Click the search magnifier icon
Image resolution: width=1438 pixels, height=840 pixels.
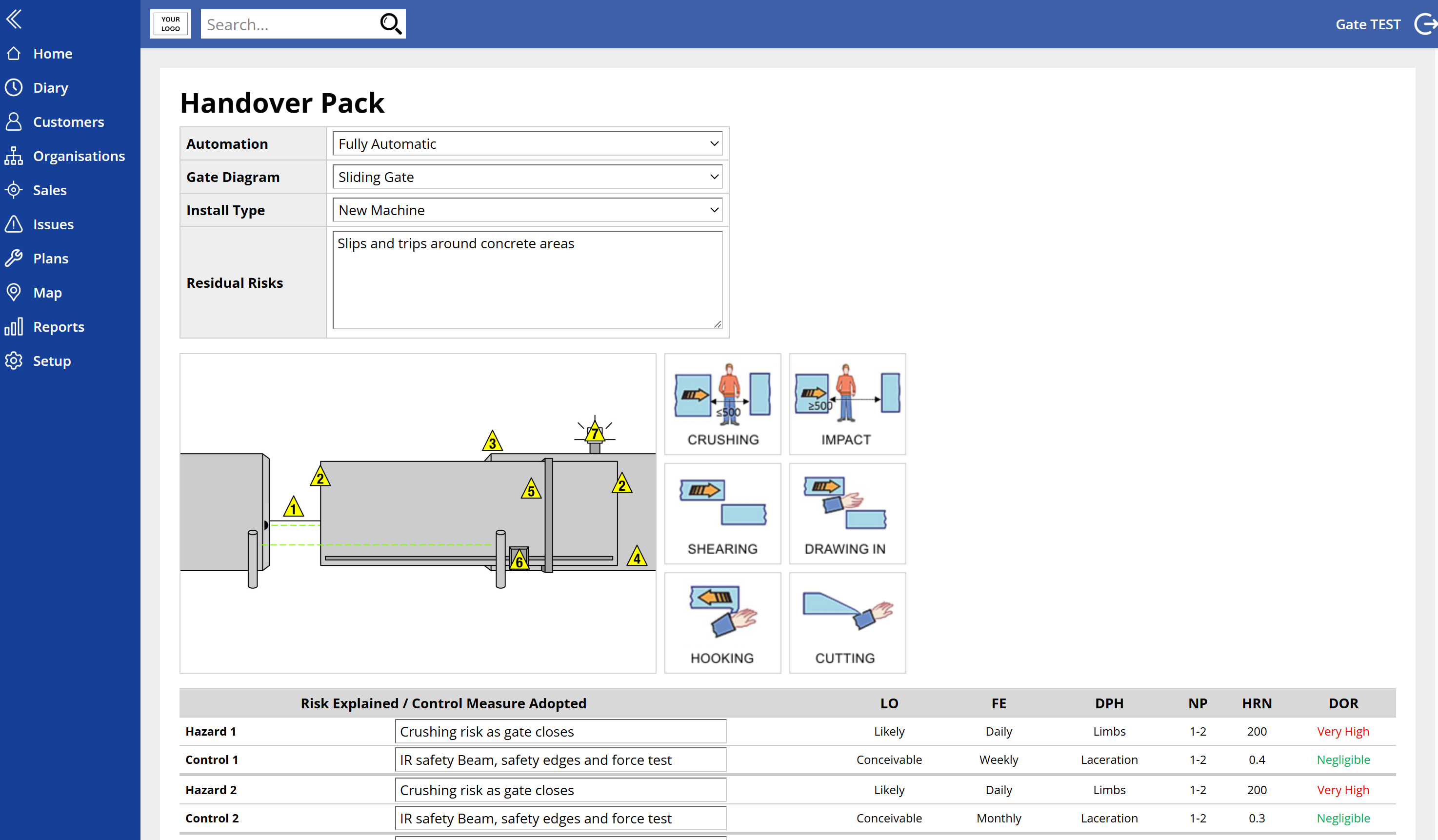coord(391,24)
